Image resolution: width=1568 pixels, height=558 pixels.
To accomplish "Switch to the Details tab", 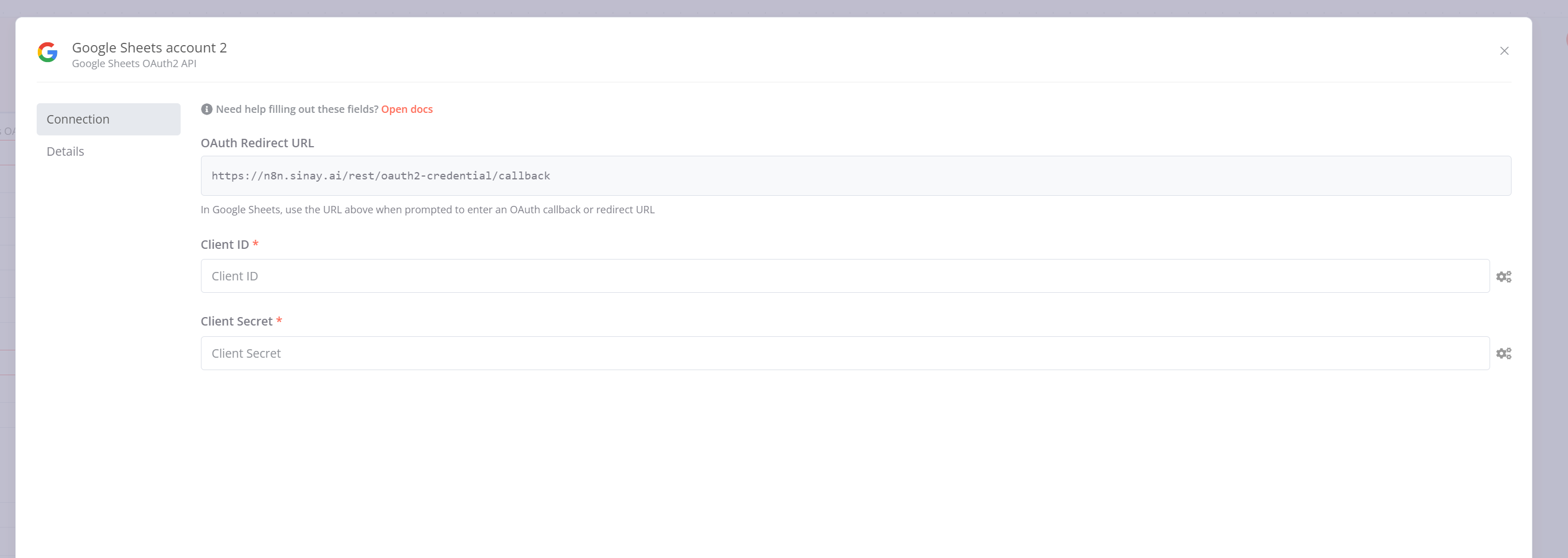I will [65, 152].
